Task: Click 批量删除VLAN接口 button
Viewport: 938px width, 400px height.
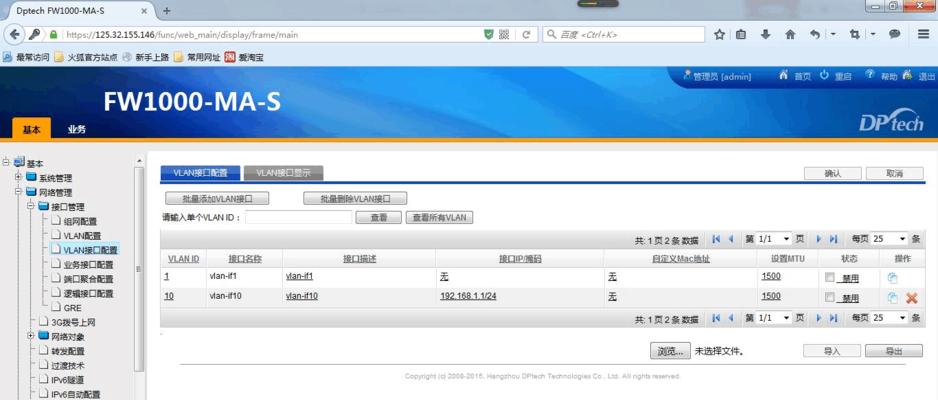Action: point(355,199)
